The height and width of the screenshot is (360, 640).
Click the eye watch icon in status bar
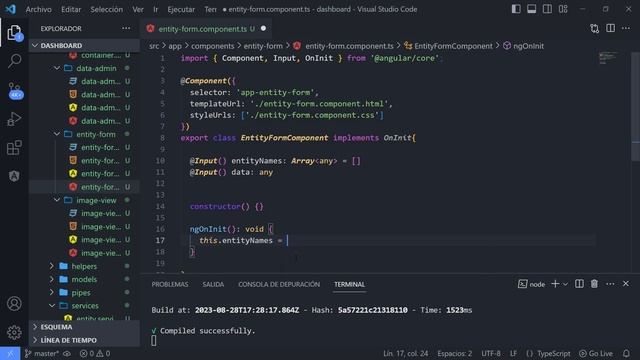click(67, 353)
